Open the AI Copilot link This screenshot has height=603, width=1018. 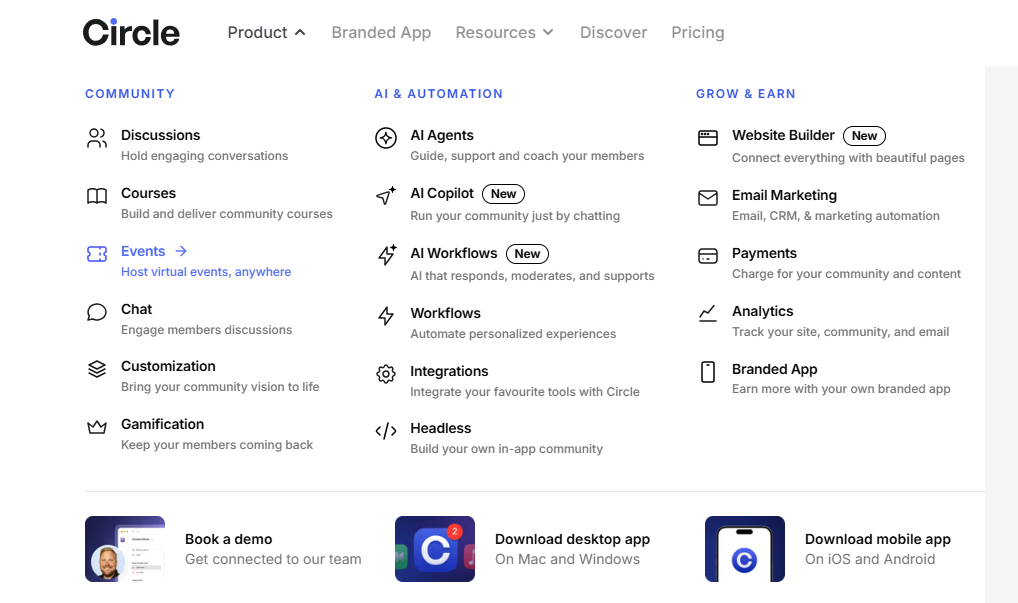pos(441,193)
